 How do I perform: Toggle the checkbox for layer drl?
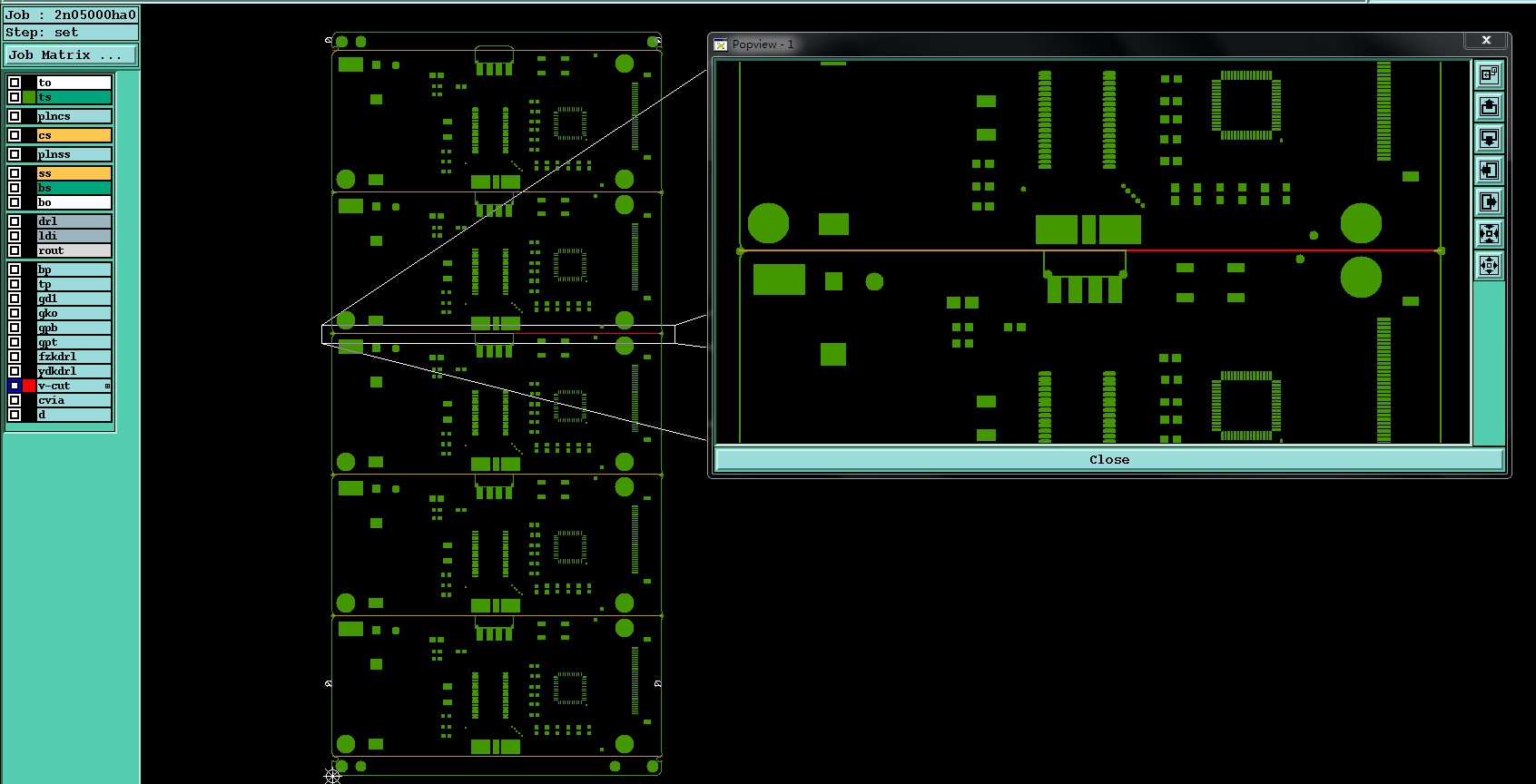[x=15, y=221]
